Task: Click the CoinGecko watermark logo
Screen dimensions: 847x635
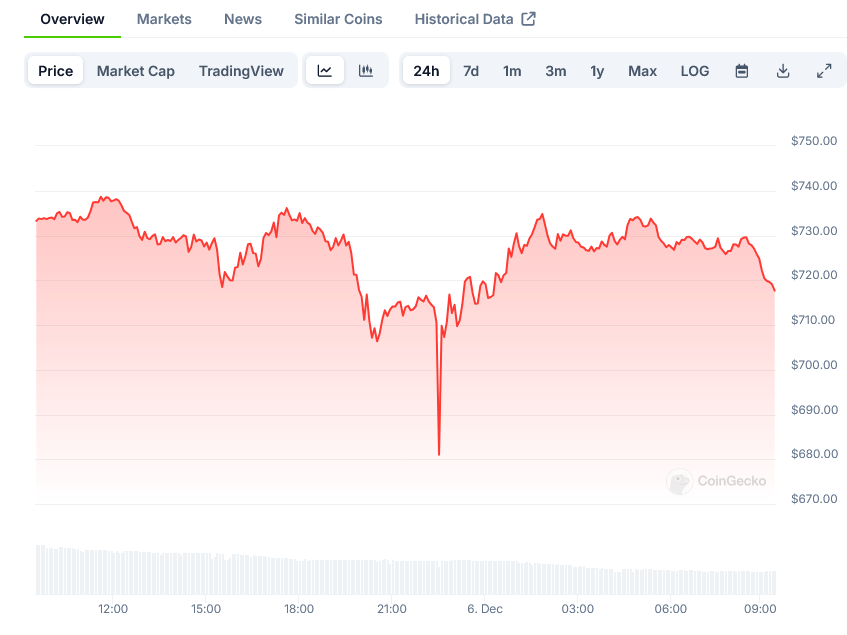Action: click(680, 481)
